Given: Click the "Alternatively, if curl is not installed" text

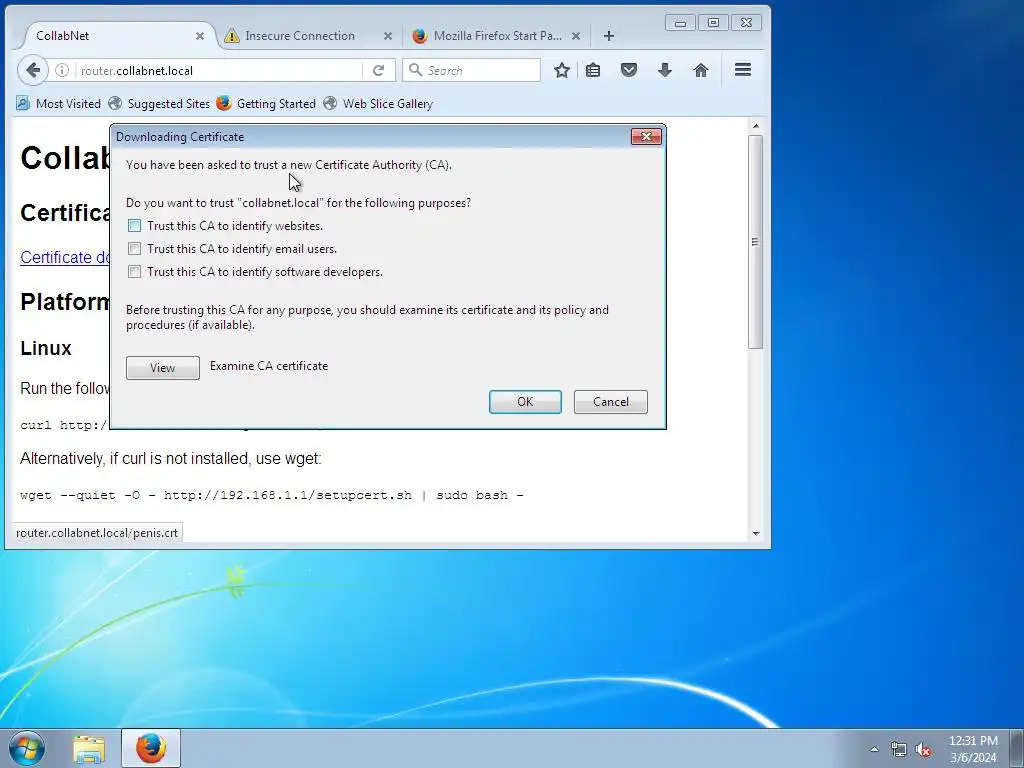Looking at the screenshot, I should click(170, 458).
